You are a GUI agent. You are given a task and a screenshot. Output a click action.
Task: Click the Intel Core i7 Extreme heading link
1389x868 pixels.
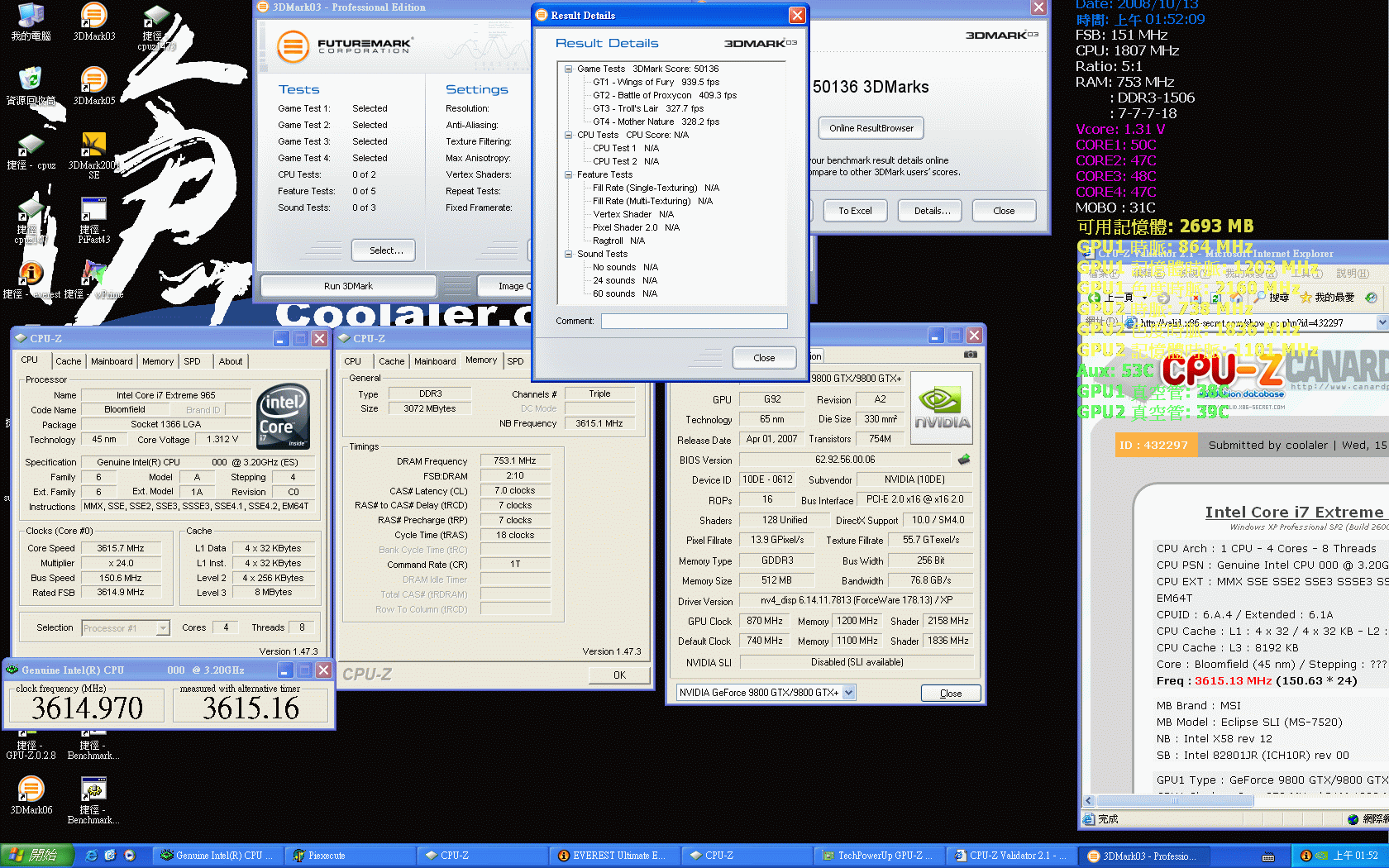pyautogui.click(x=1293, y=513)
